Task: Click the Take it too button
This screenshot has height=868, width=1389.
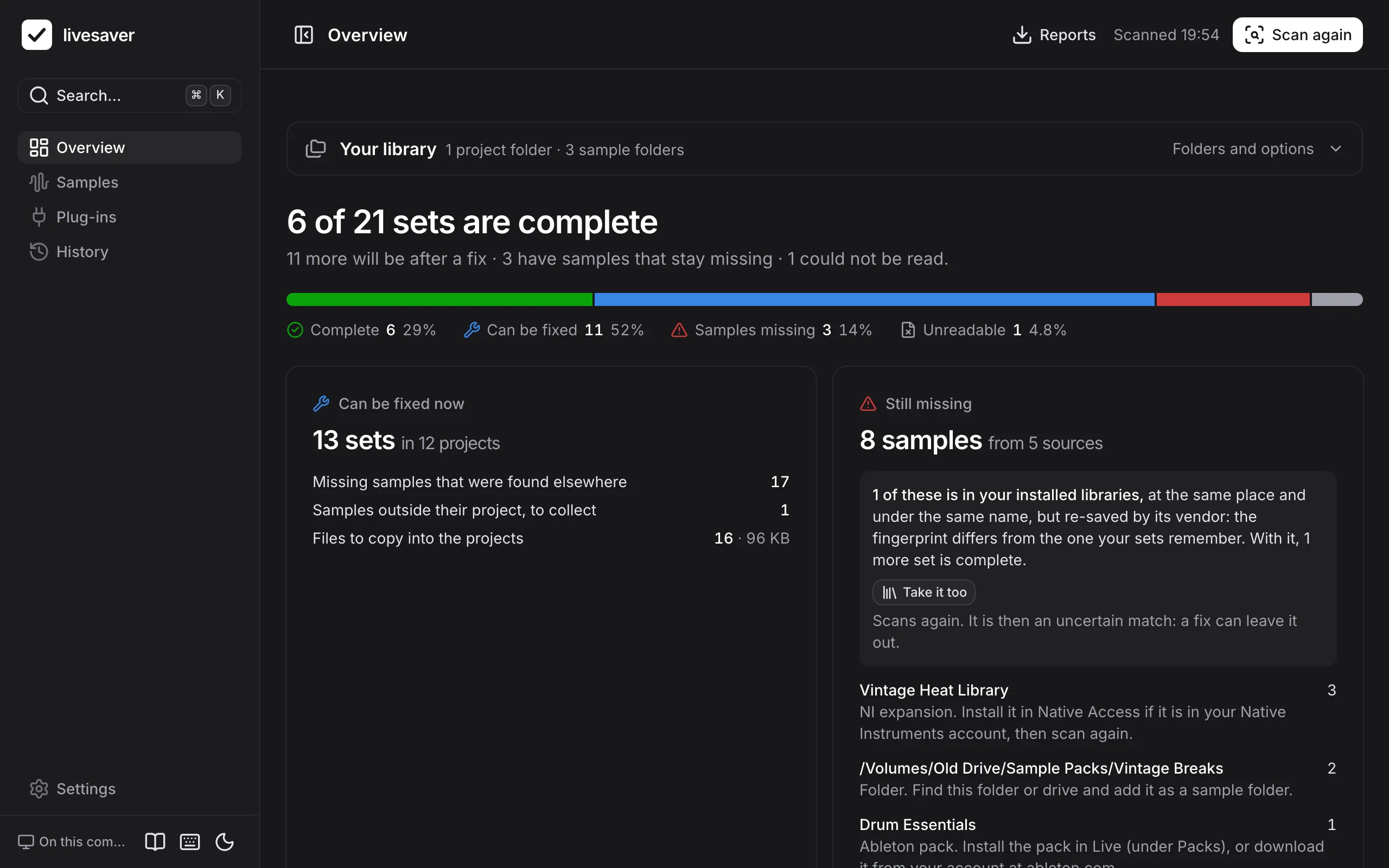Action: 923,592
